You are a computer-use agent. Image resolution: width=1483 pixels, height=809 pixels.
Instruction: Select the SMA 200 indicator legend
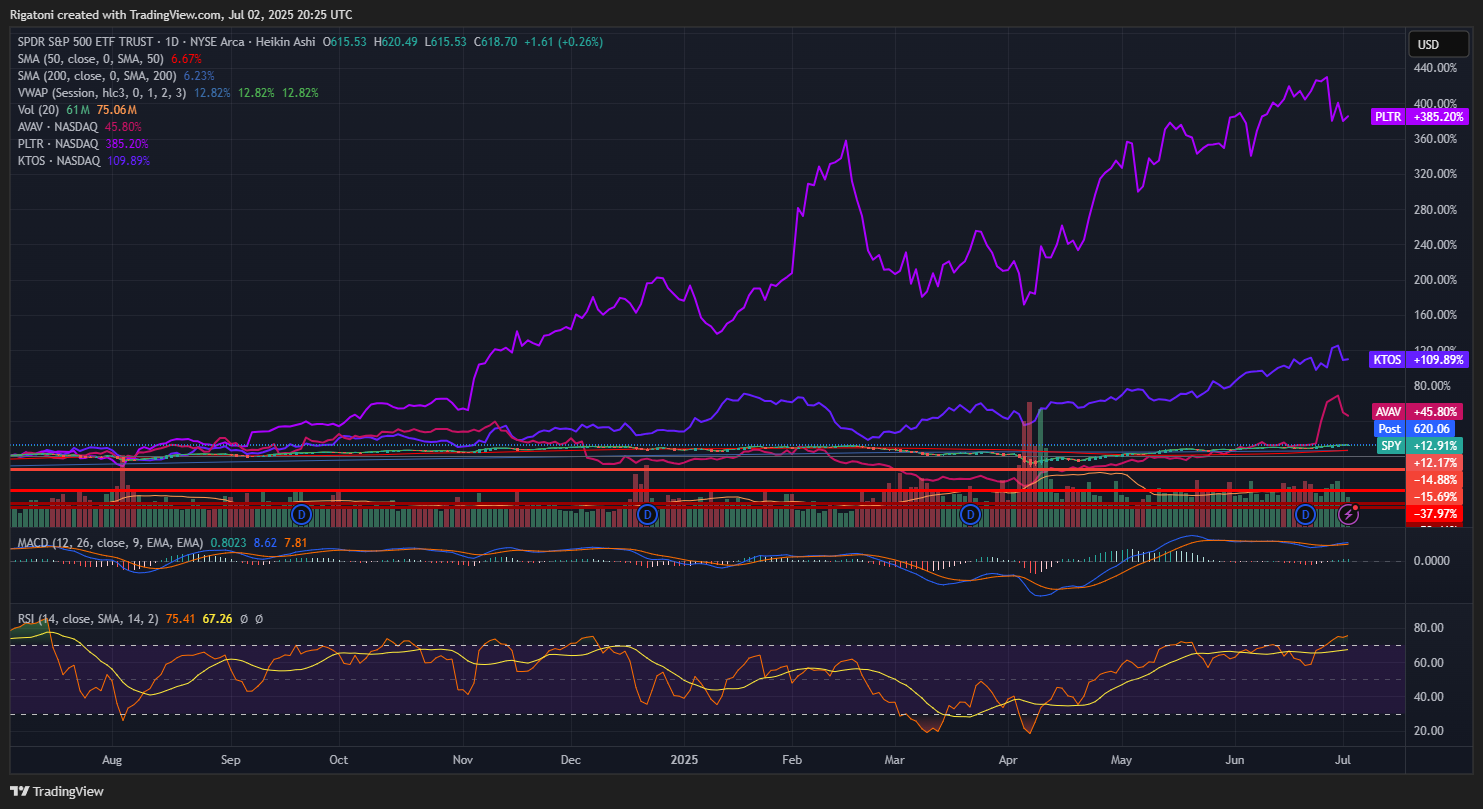(x=97, y=76)
